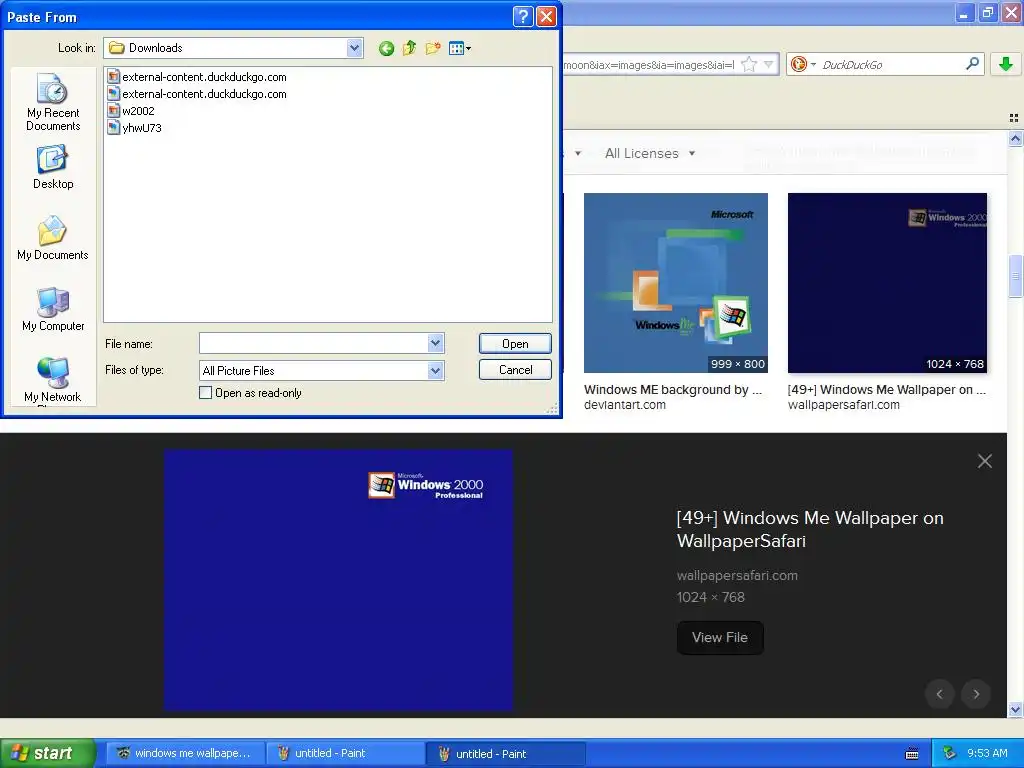The width and height of the screenshot is (1024, 768).
Task: Open the browser downloads green arrow
Action: 1006,63
